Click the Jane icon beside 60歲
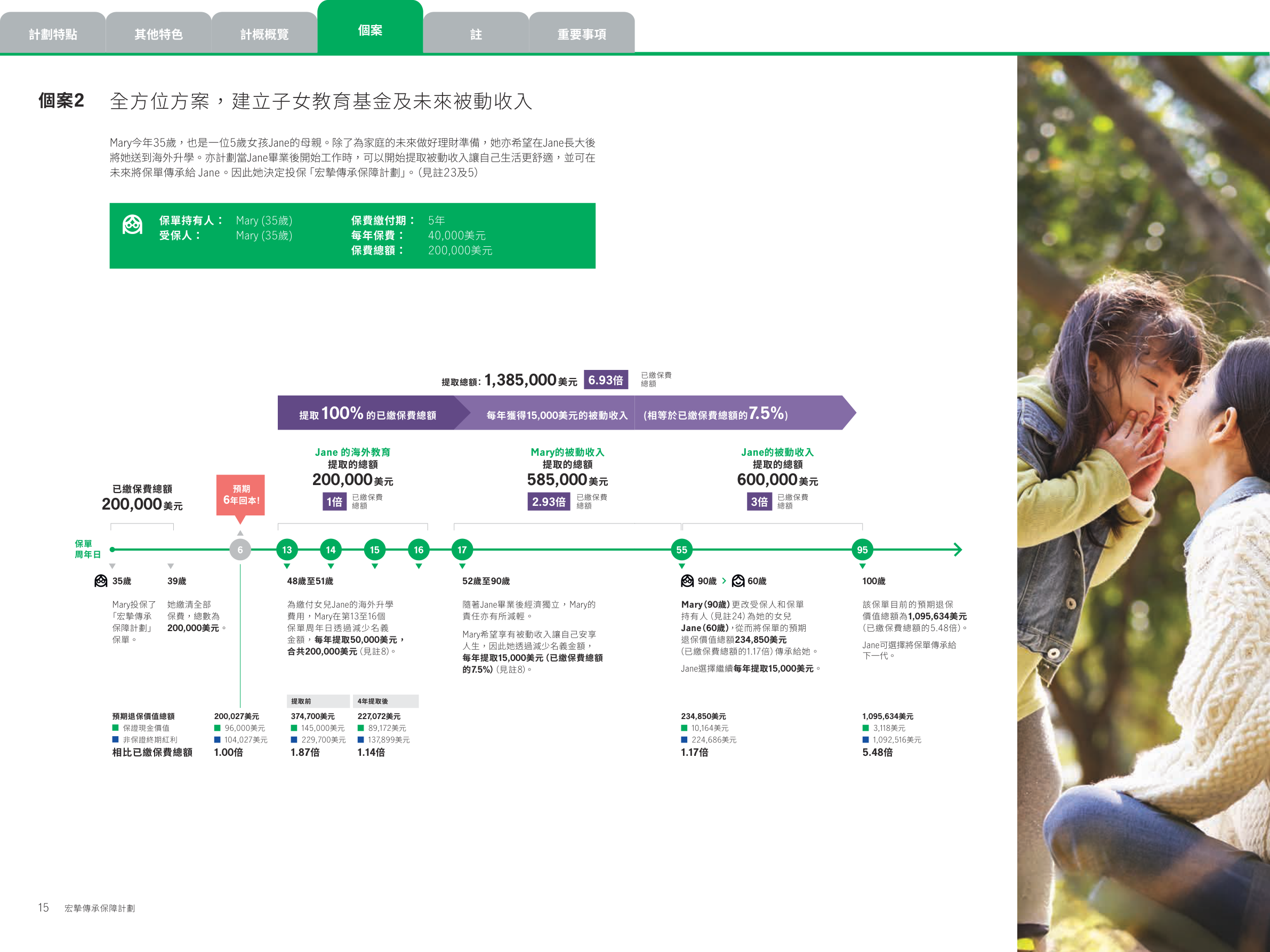Image resolution: width=1270 pixels, height=952 pixels. click(x=738, y=580)
